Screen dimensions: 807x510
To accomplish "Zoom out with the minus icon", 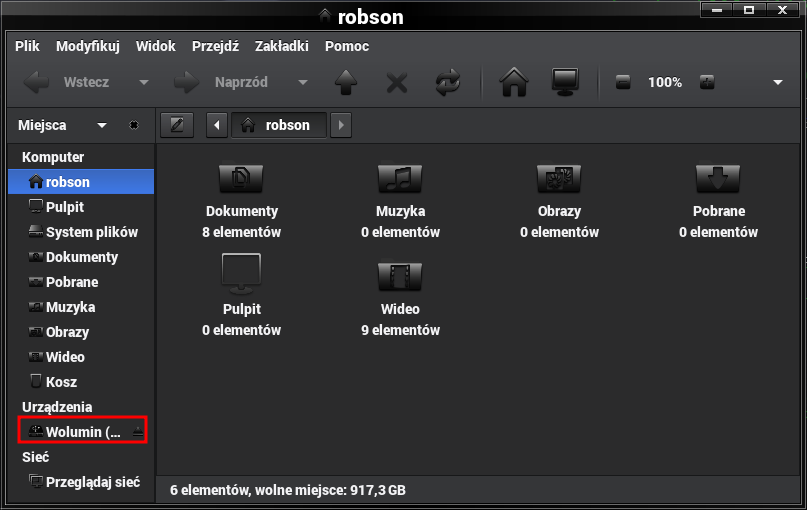I will pos(623,82).
